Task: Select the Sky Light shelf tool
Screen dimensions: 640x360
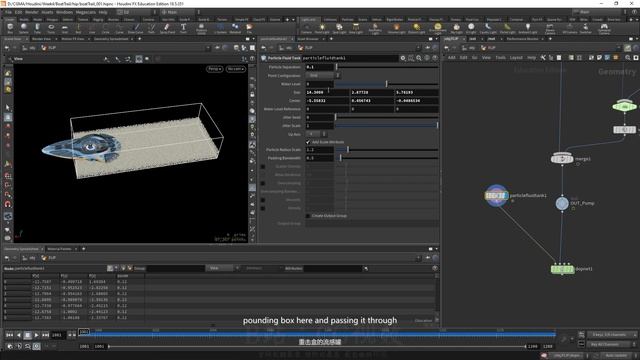Action: tap(456, 28)
